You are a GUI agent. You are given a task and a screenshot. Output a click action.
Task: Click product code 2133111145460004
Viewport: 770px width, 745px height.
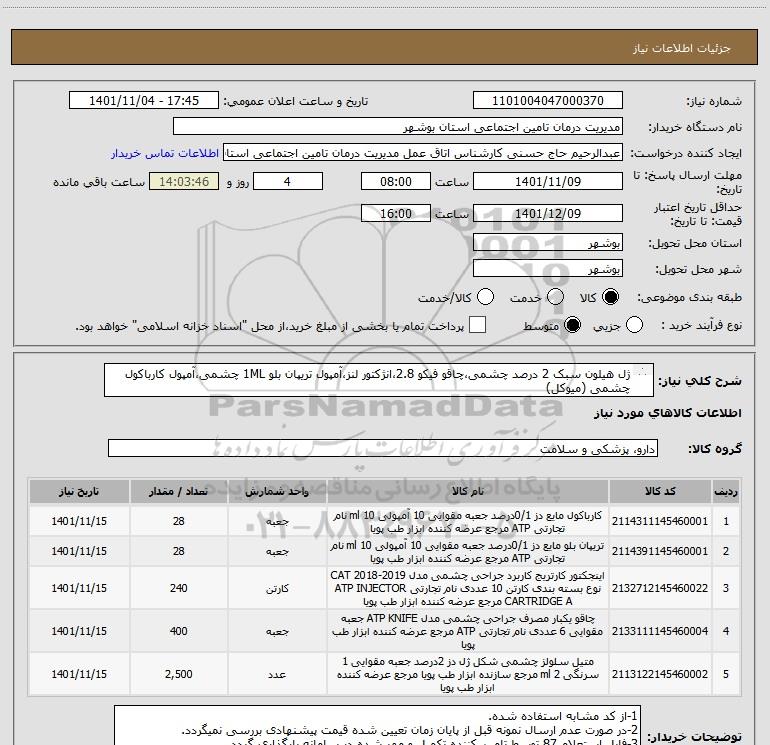pyautogui.click(x=660, y=631)
